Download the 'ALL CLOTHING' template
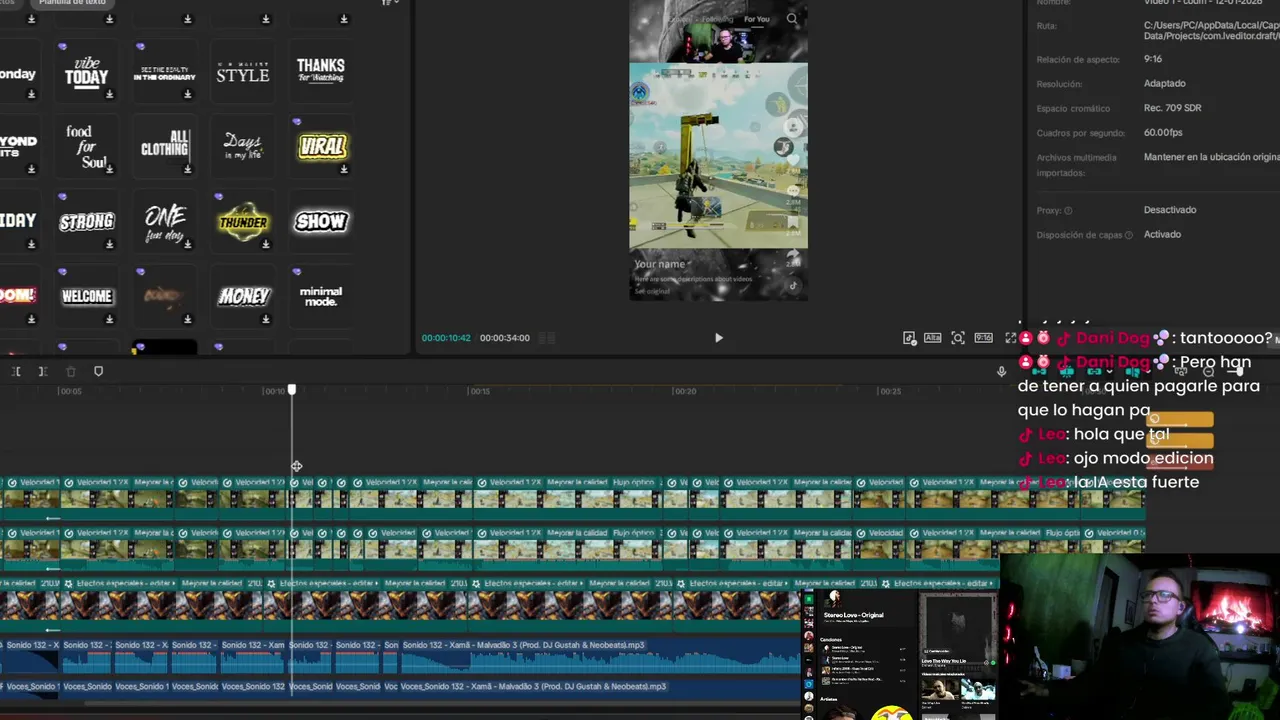 187,169
